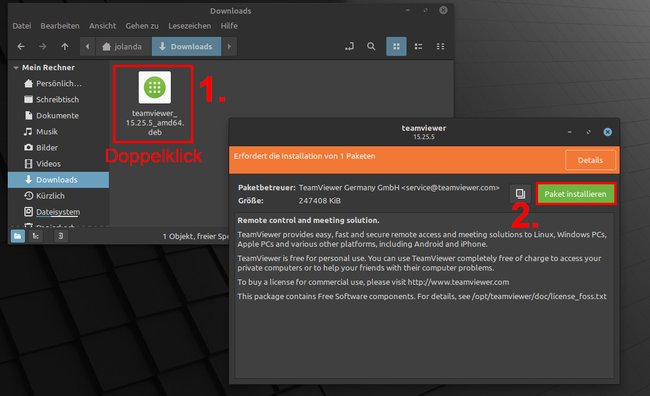Open Dateisystem in sidebar

pyautogui.click(x=58, y=212)
